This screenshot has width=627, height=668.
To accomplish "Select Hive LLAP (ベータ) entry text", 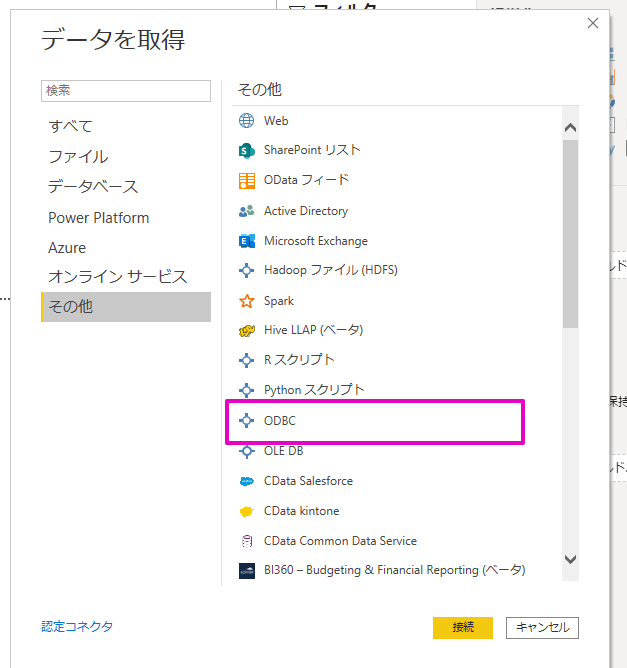I will (x=314, y=330).
